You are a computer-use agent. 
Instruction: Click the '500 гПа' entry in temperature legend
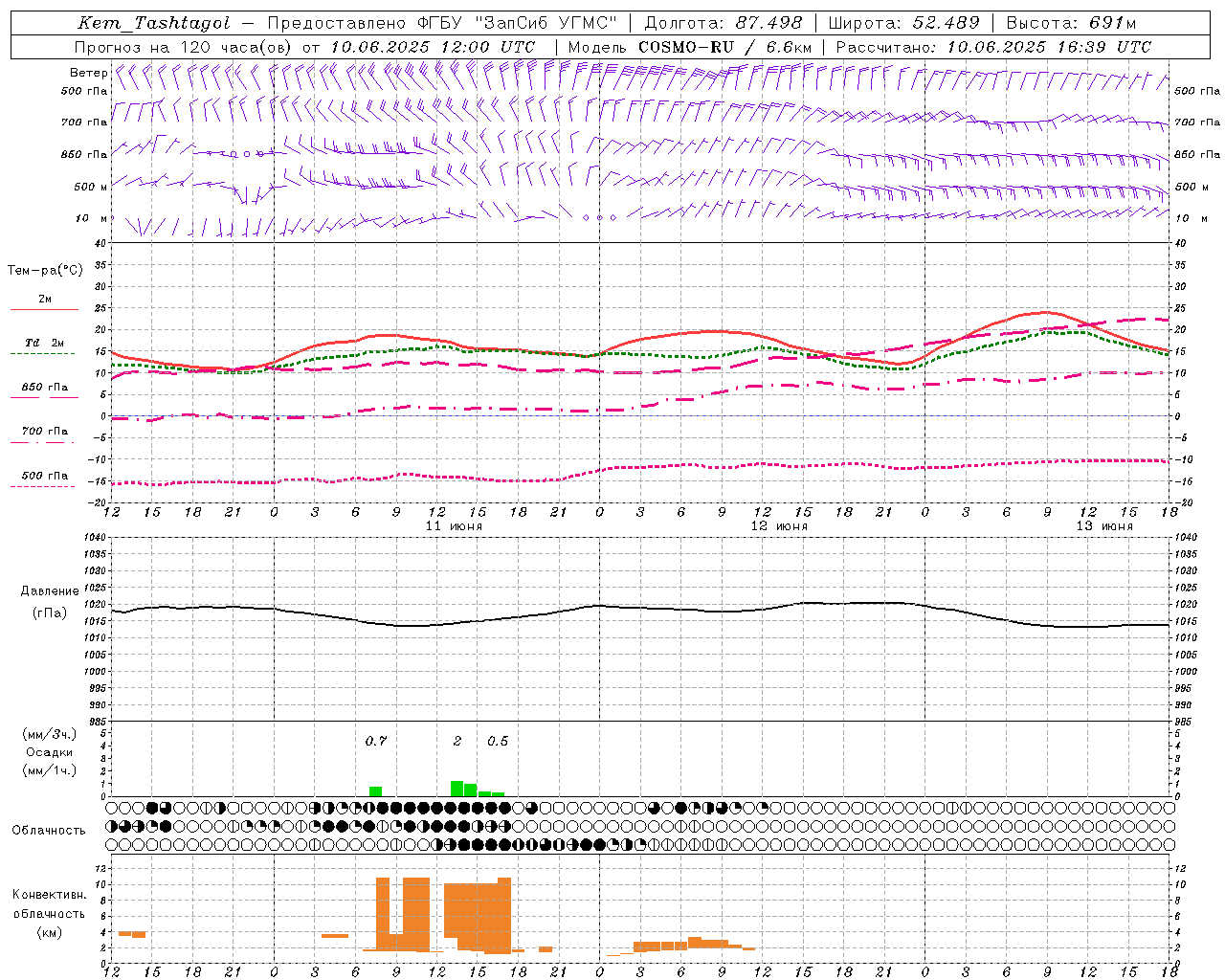(45, 476)
